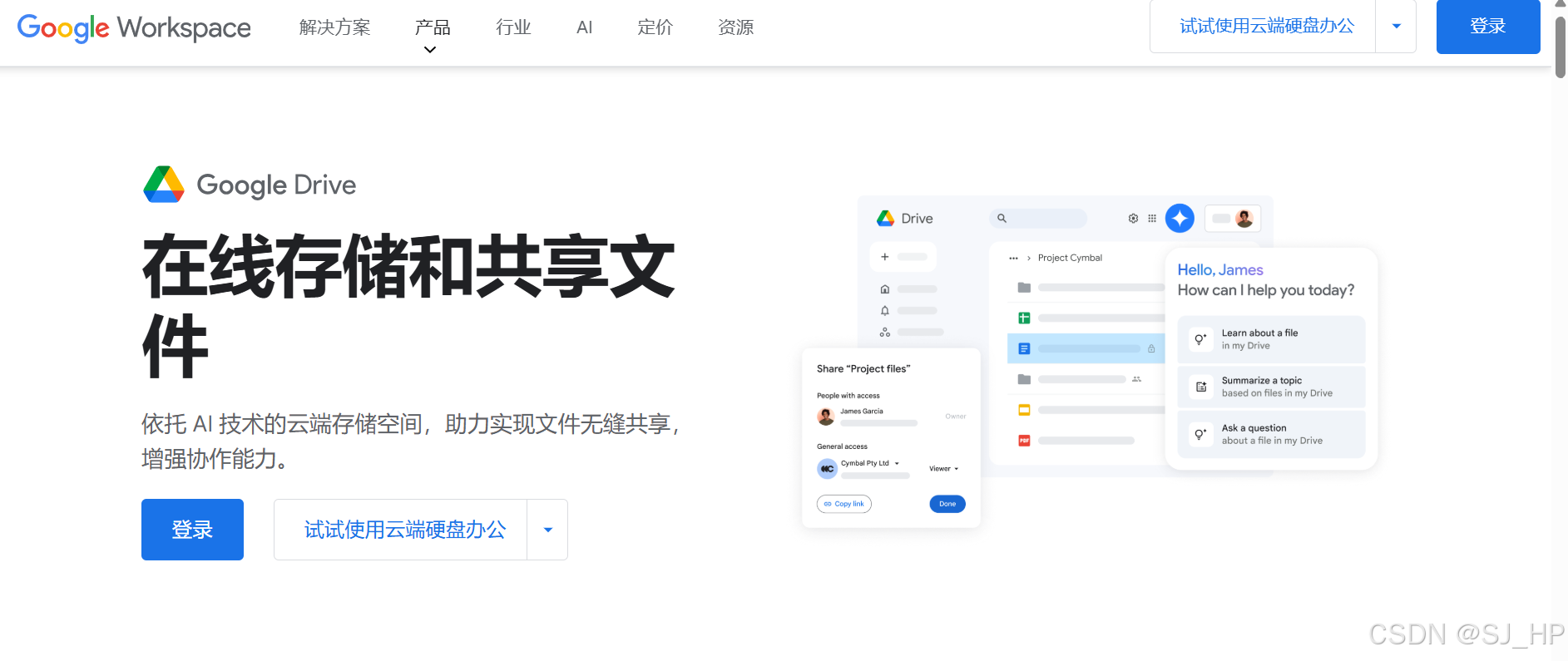This screenshot has height=661, width=1568.
Task: Click James Garcia's avatar in share dialog
Action: [x=826, y=416]
